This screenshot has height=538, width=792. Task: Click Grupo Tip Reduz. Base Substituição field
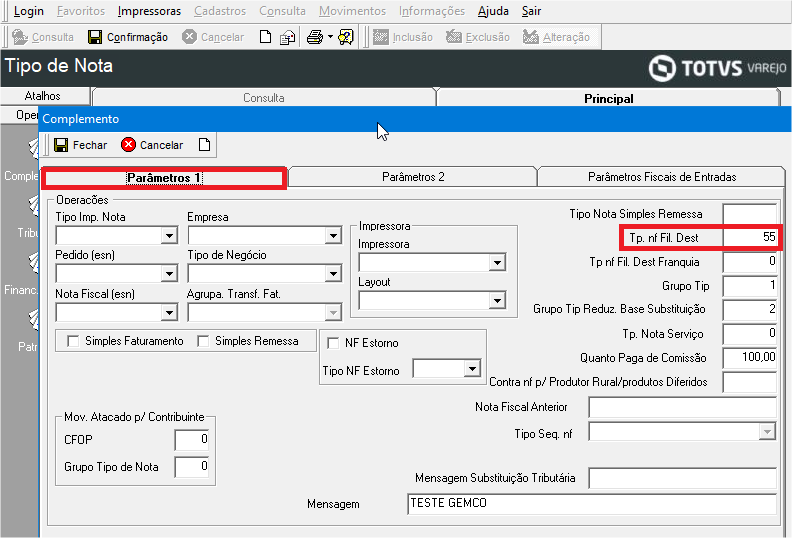(750, 310)
